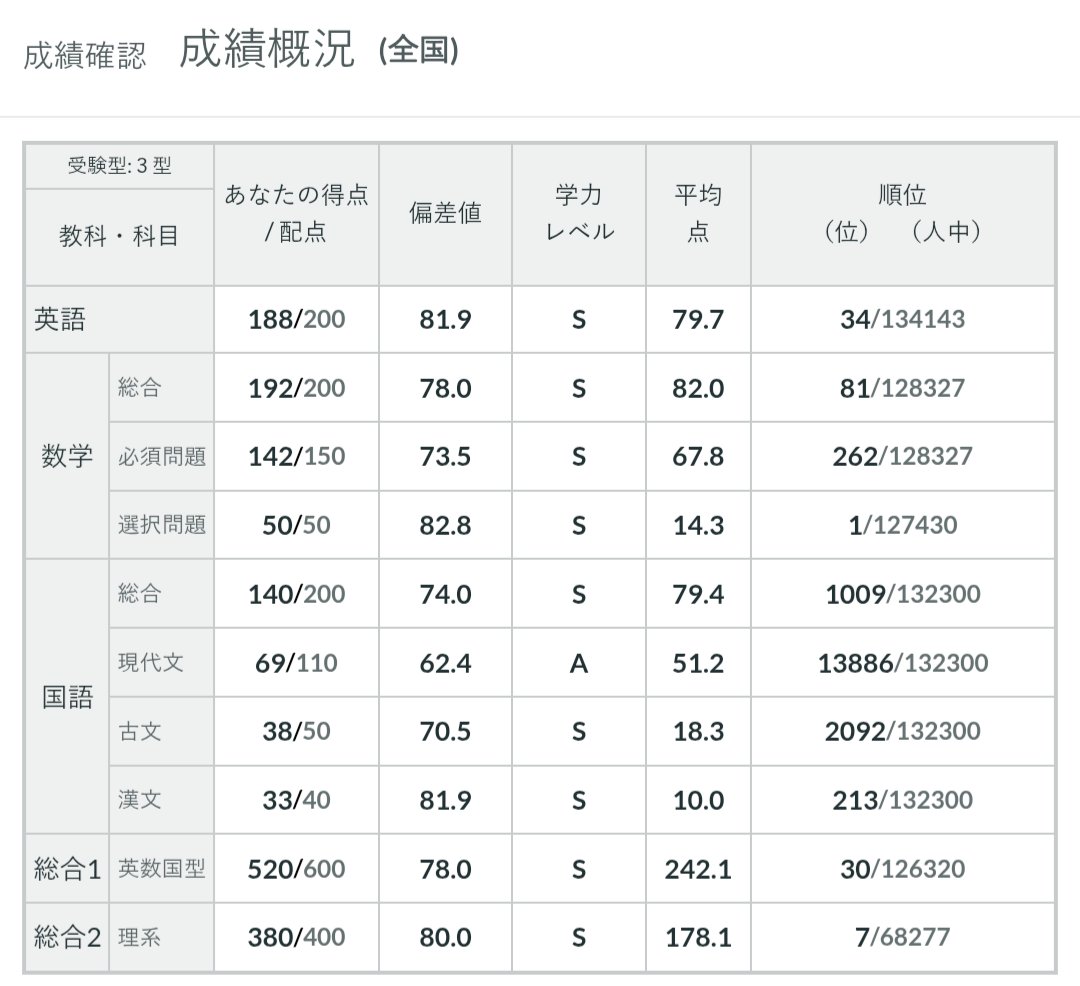Viewport: 1080px width, 986px height.
Task: Click the 成績確認 heading text
Action: tap(85, 56)
